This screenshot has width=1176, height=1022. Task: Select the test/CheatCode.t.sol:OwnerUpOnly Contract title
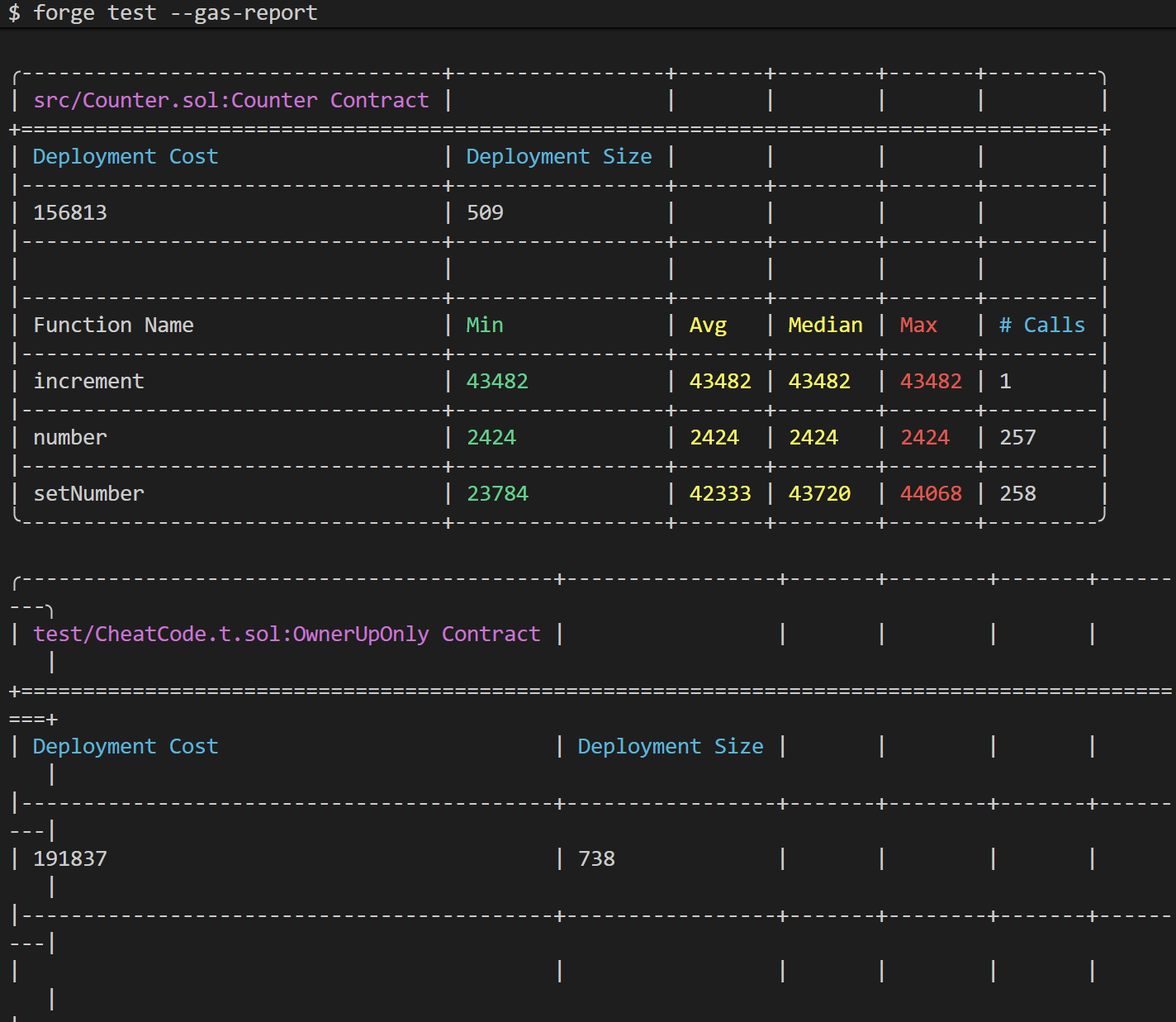coord(286,635)
